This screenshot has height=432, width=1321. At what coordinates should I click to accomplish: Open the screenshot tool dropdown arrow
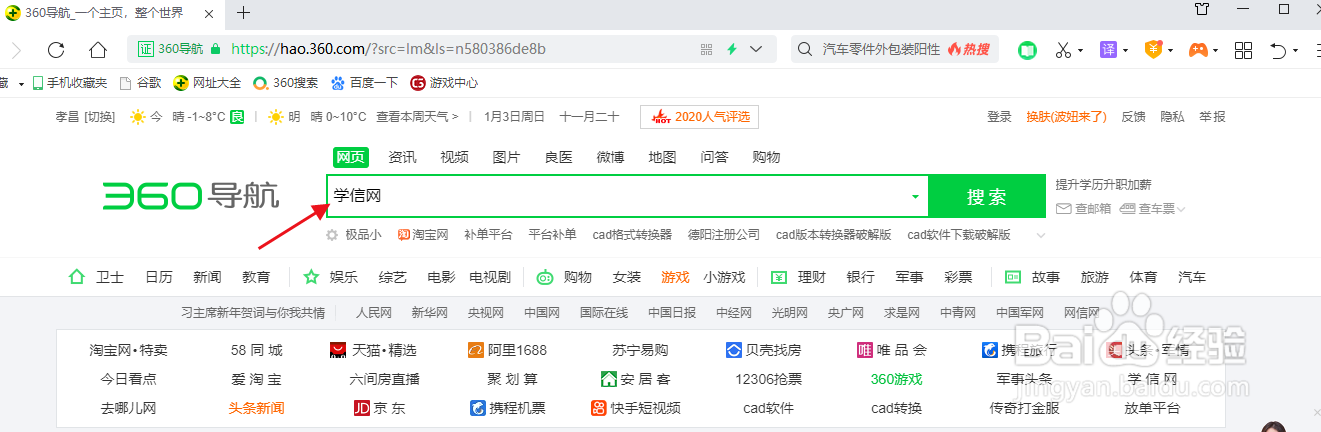[1081, 50]
